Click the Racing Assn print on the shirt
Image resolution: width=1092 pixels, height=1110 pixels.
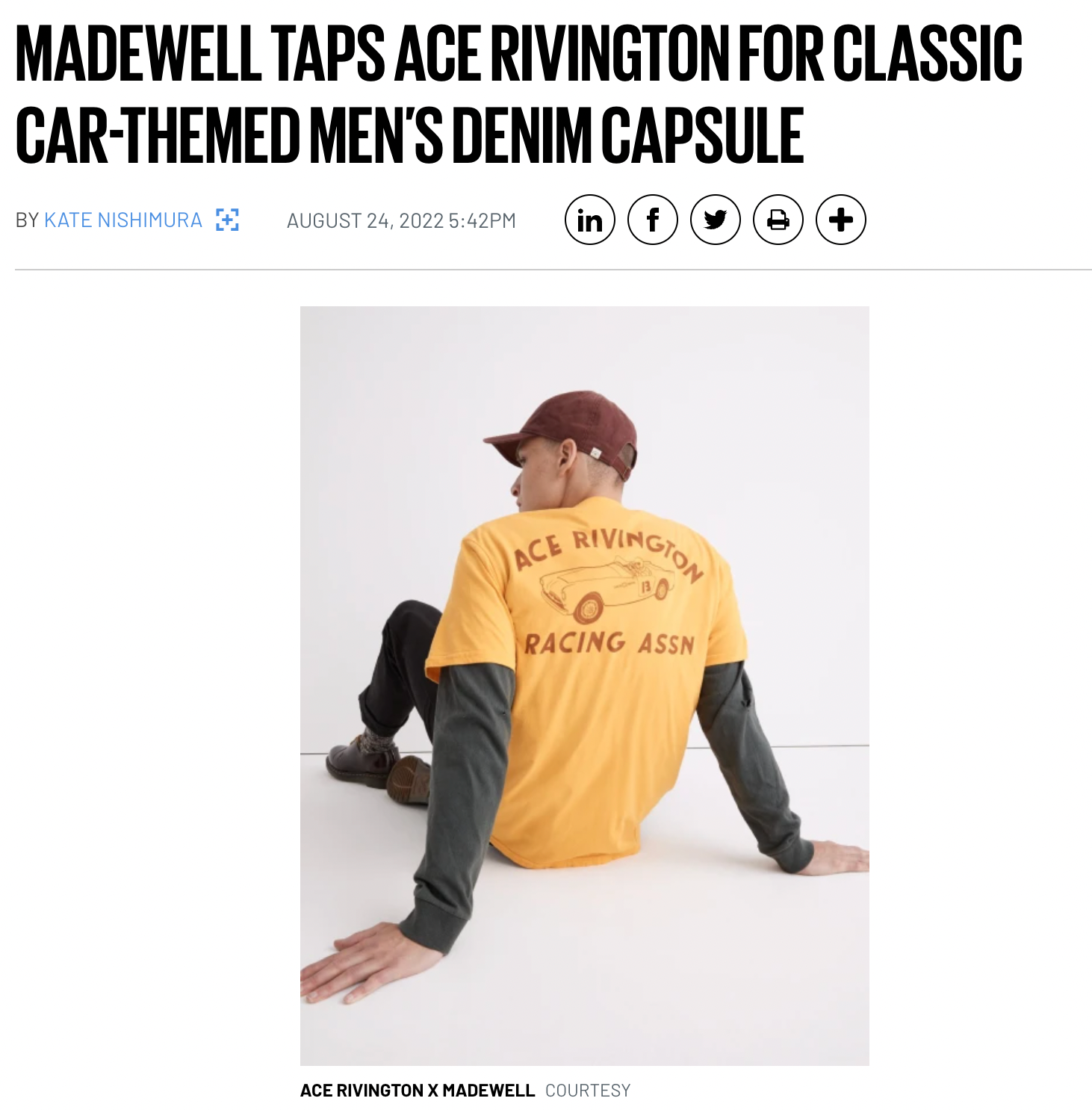(x=609, y=643)
